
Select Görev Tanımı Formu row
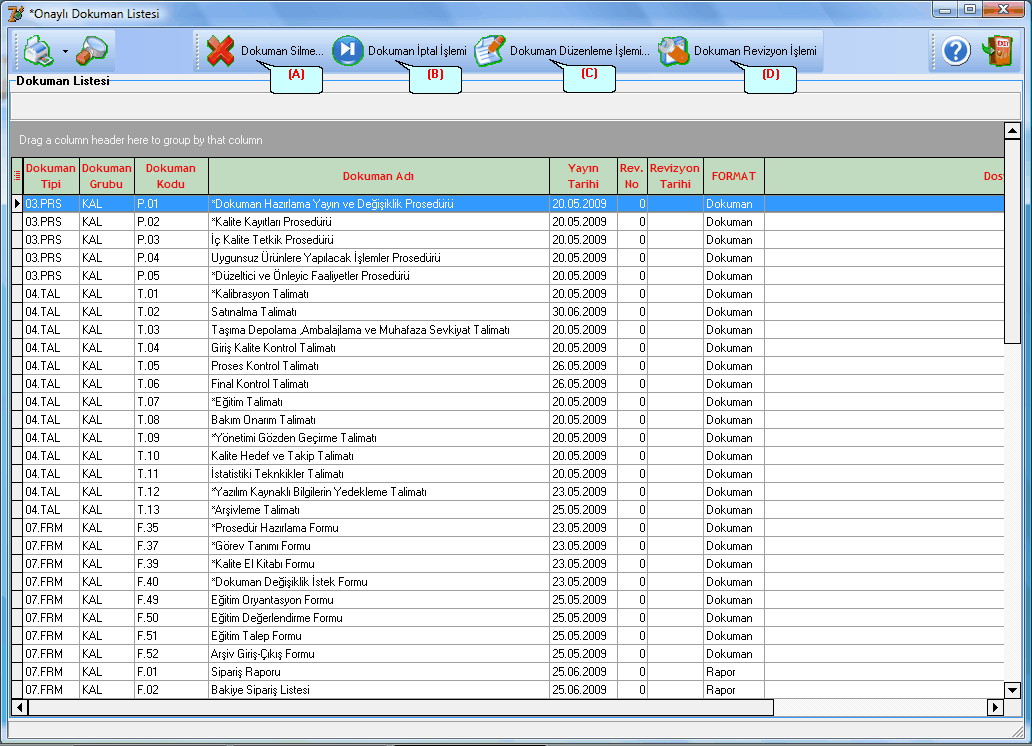tap(507, 546)
